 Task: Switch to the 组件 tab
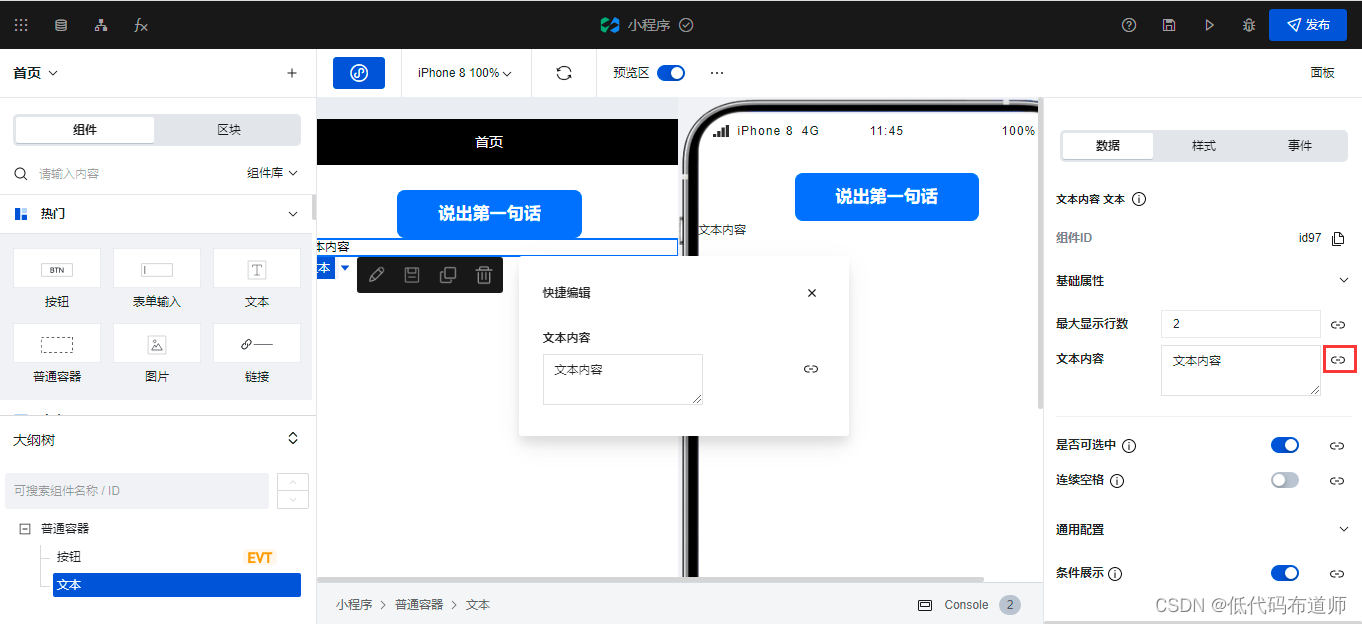pyautogui.click(x=85, y=130)
